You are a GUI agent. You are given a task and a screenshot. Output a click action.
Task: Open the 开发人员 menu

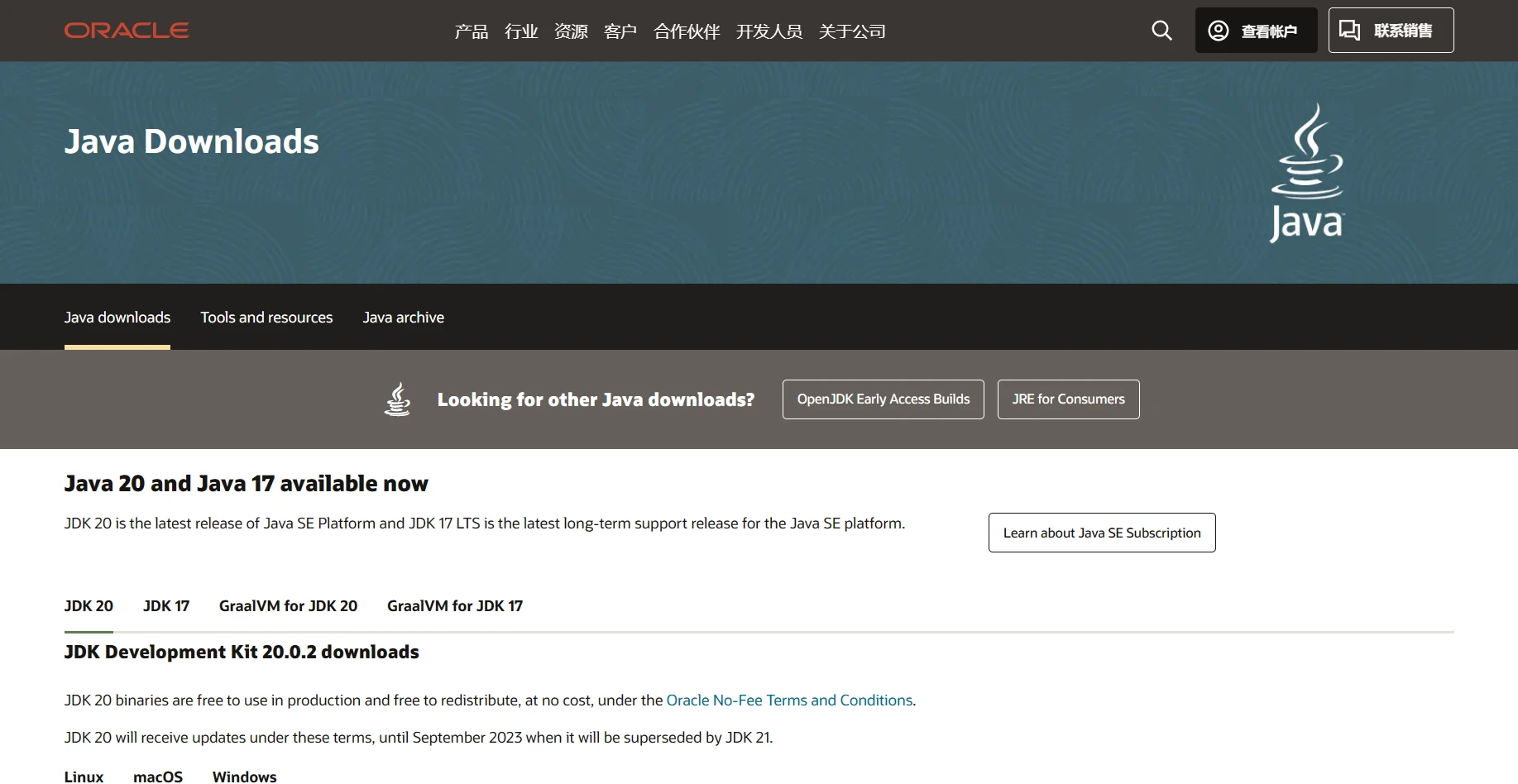click(769, 31)
